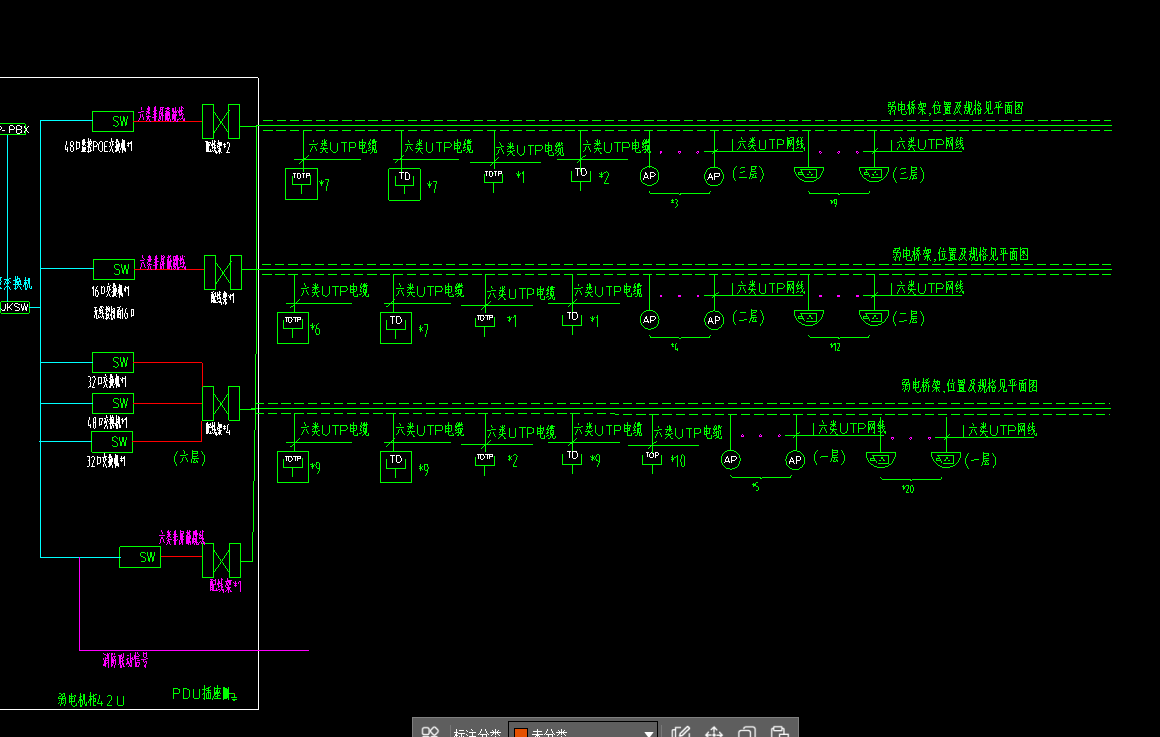Click the paste clipboard icon in bottom toolbar
The width and height of the screenshot is (1160, 737).
click(x=779, y=731)
